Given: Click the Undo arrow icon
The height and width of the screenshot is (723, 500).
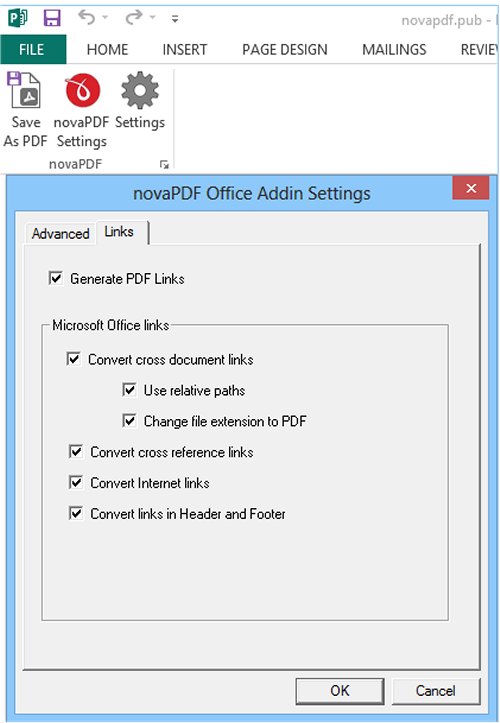Looking at the screenshot, I should (87, 18).
